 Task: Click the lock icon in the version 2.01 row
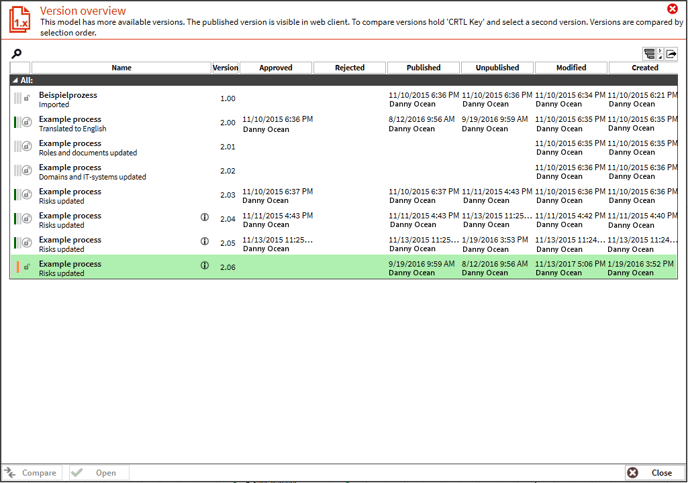[27, 147]
